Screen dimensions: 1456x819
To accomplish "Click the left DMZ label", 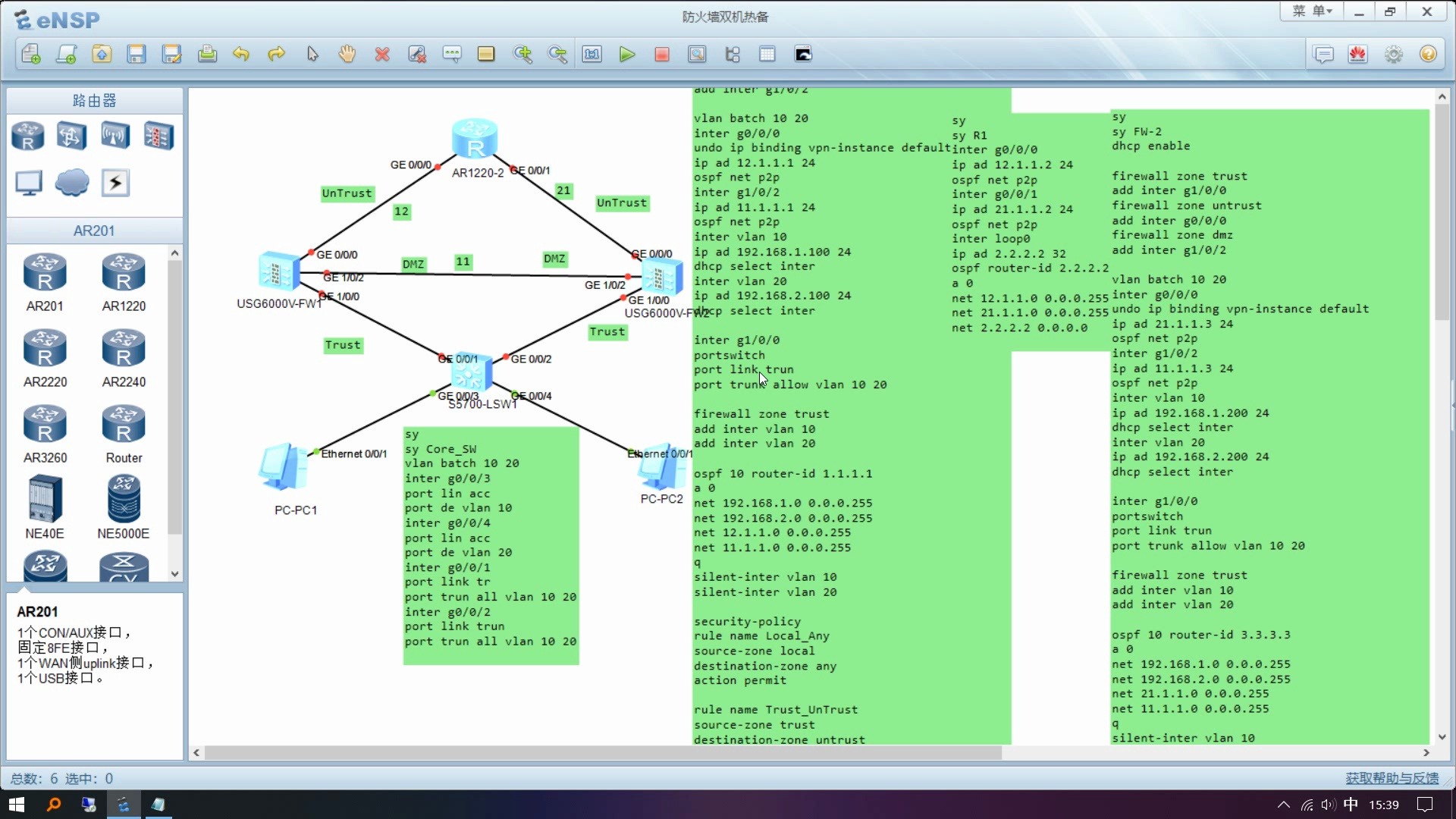I will pos(413,265).
